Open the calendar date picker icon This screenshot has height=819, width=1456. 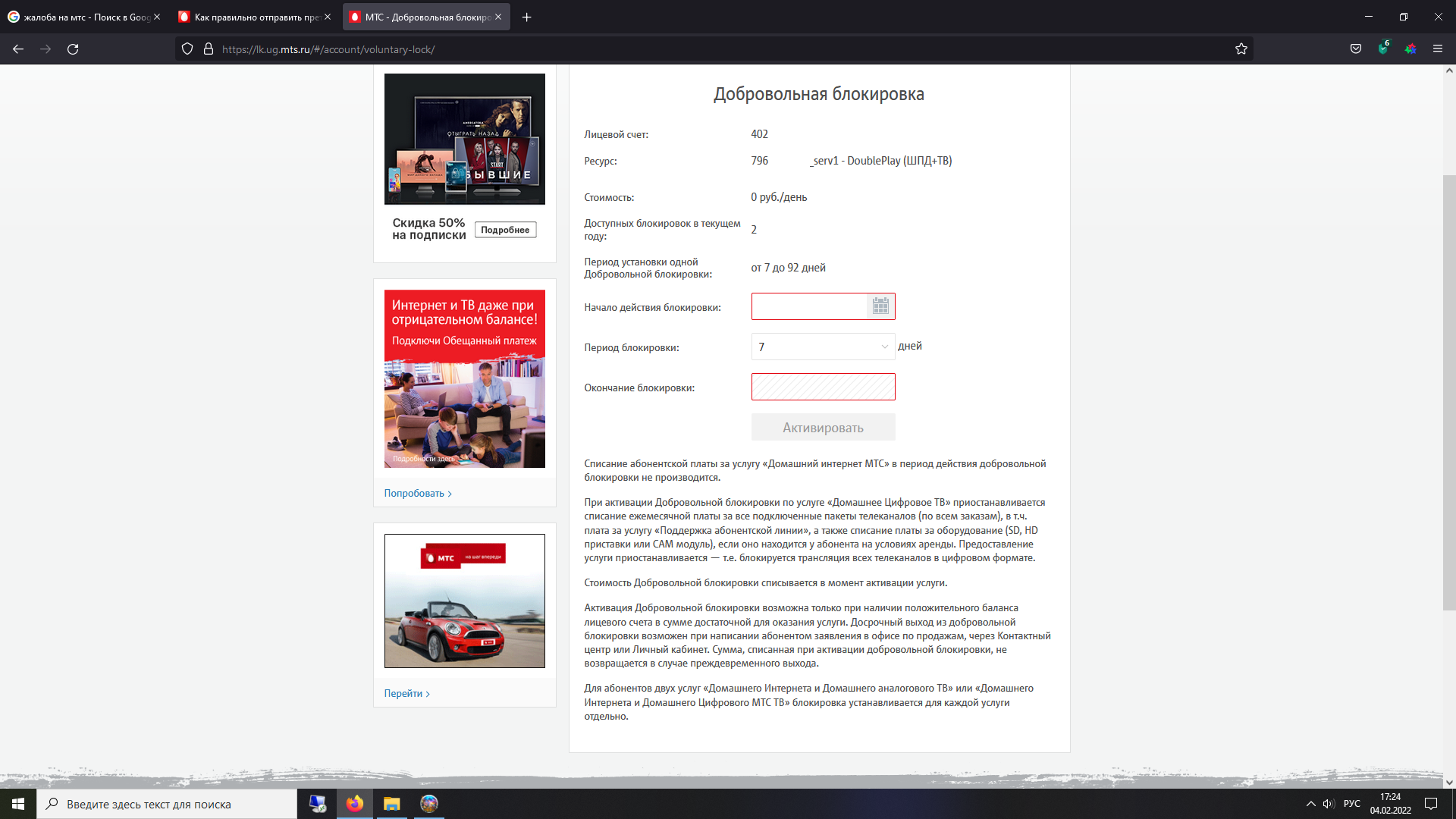point(880,306)
